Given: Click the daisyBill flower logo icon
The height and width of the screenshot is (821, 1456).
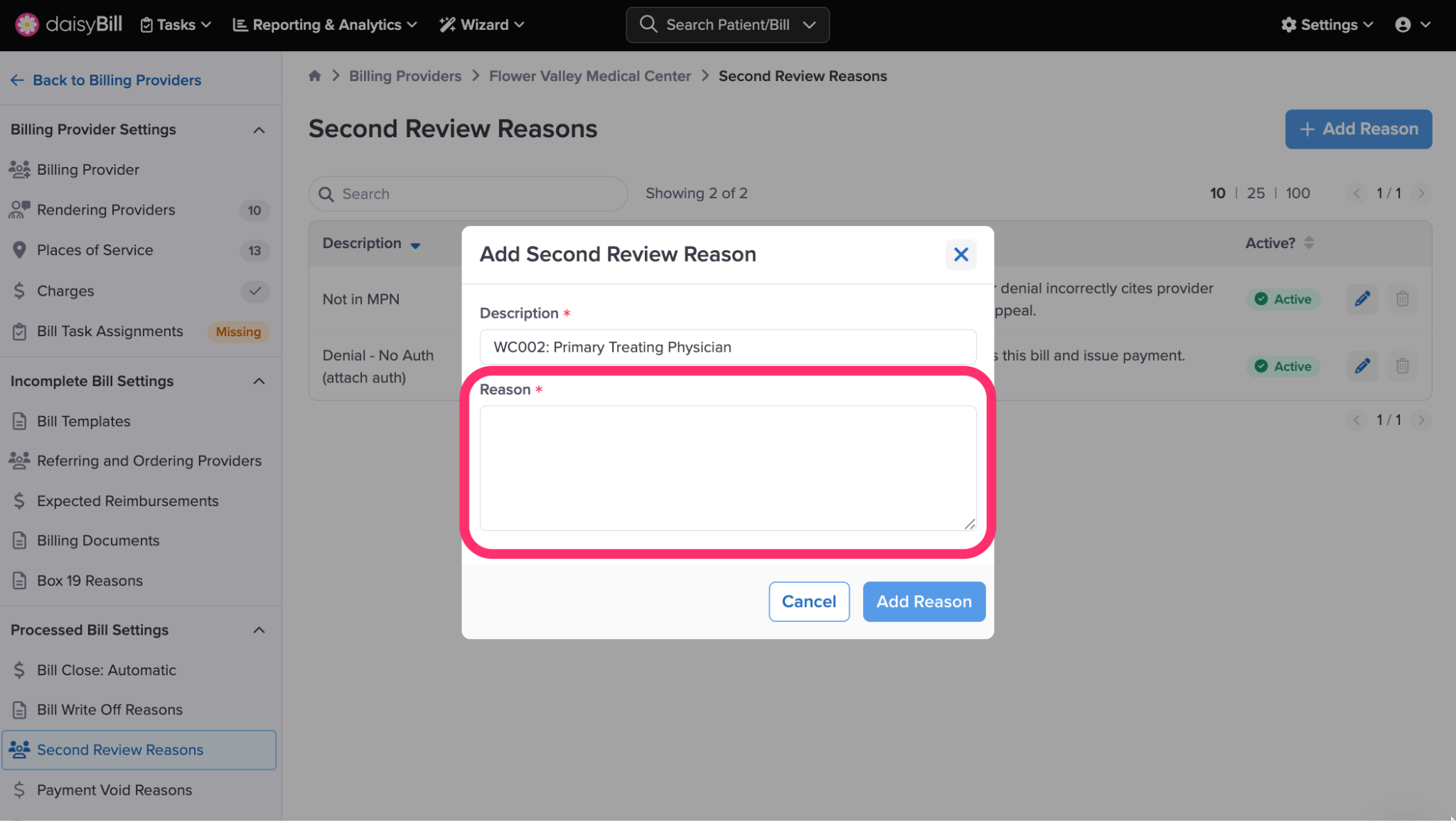Looking at the screenshot, I should click(x=27, y=24).
